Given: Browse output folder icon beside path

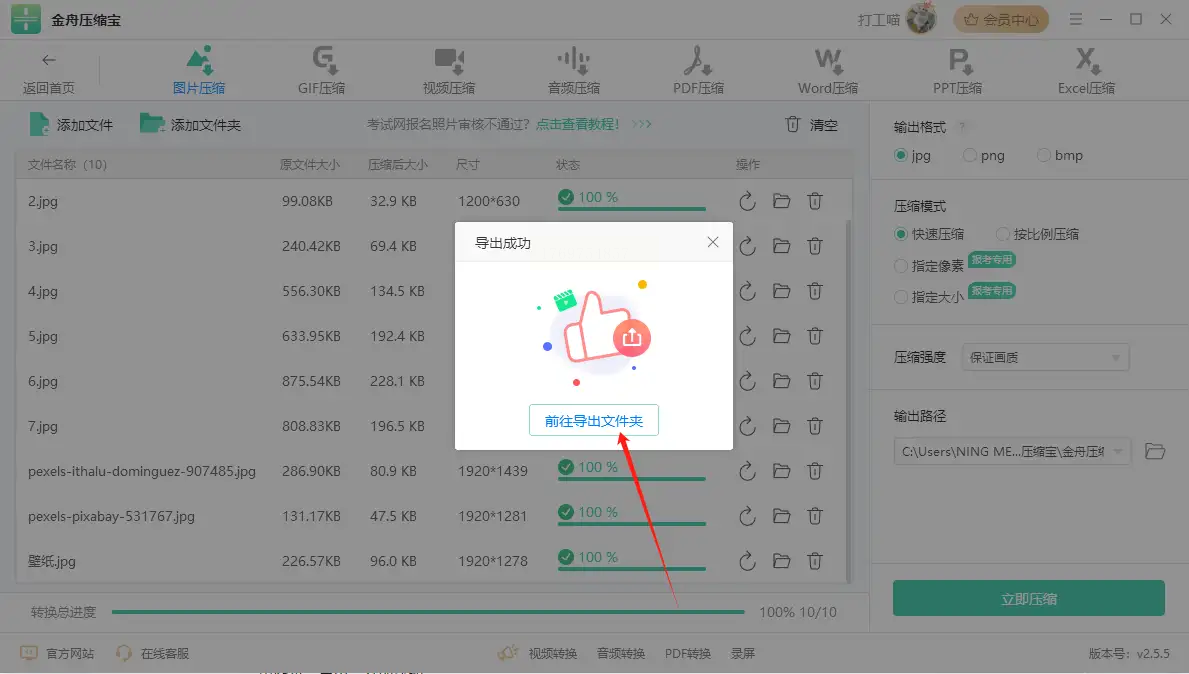Looking at the screenshot, I should coord(1155,451).
